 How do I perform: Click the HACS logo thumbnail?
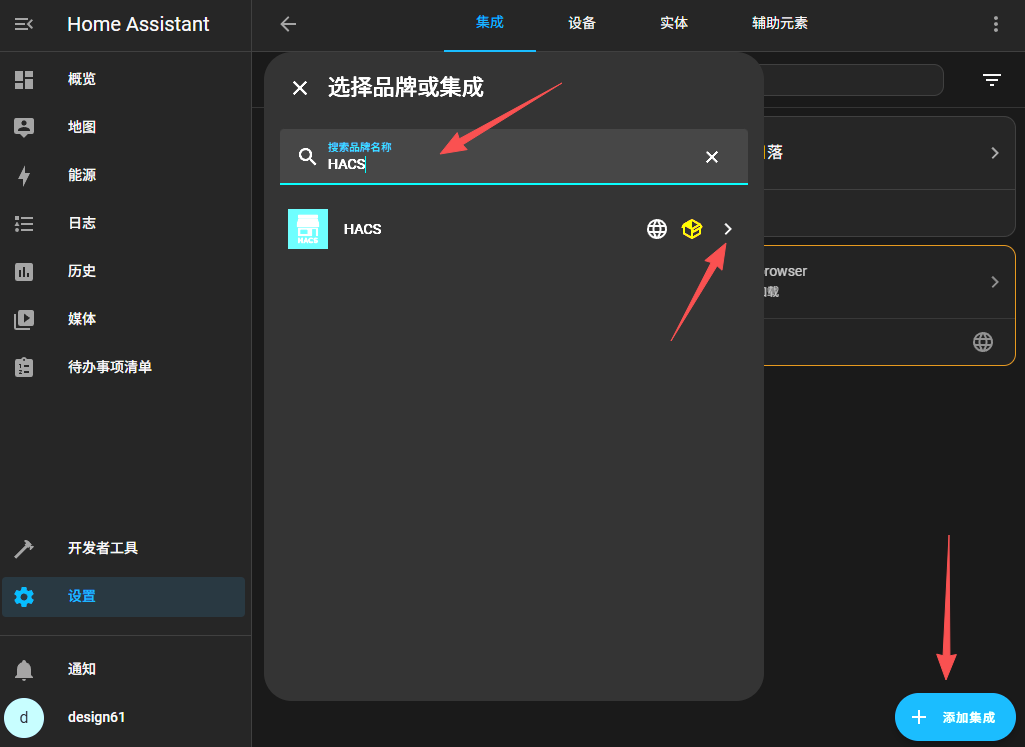coord(308,229)
